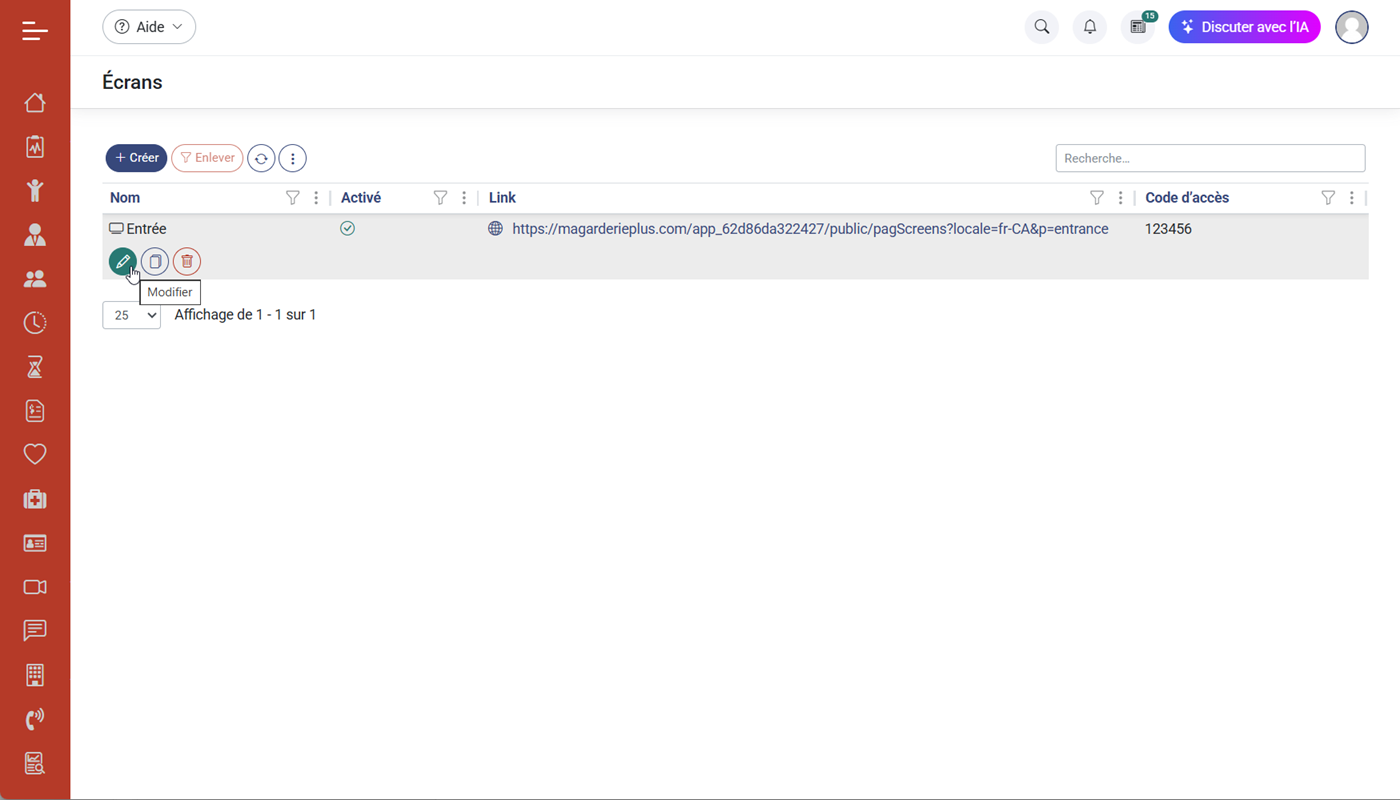
Task: Sort by Code d'accès column header
Action: pos(1187,198)
